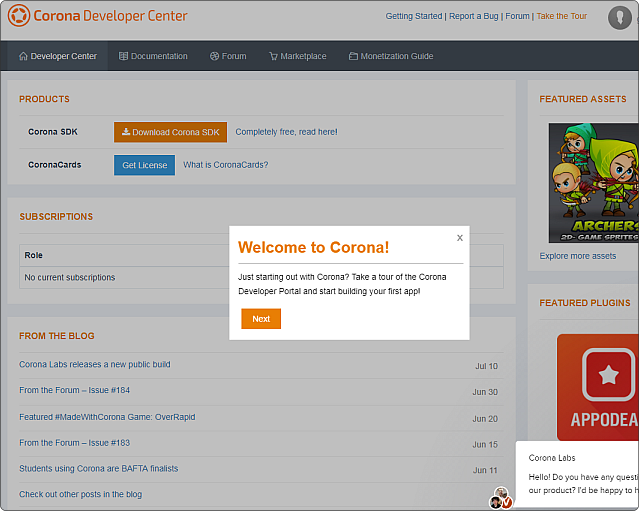Open 'Completely free, read here!' link

click(x=286, y=132)
